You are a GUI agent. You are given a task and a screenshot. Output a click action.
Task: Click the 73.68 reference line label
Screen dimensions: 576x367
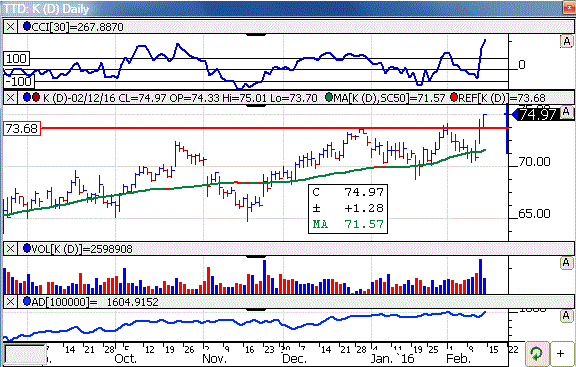coord(22,129)
